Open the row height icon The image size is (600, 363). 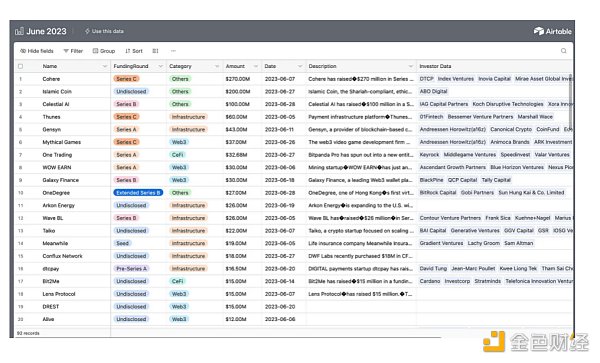click(x=155, y=51)
